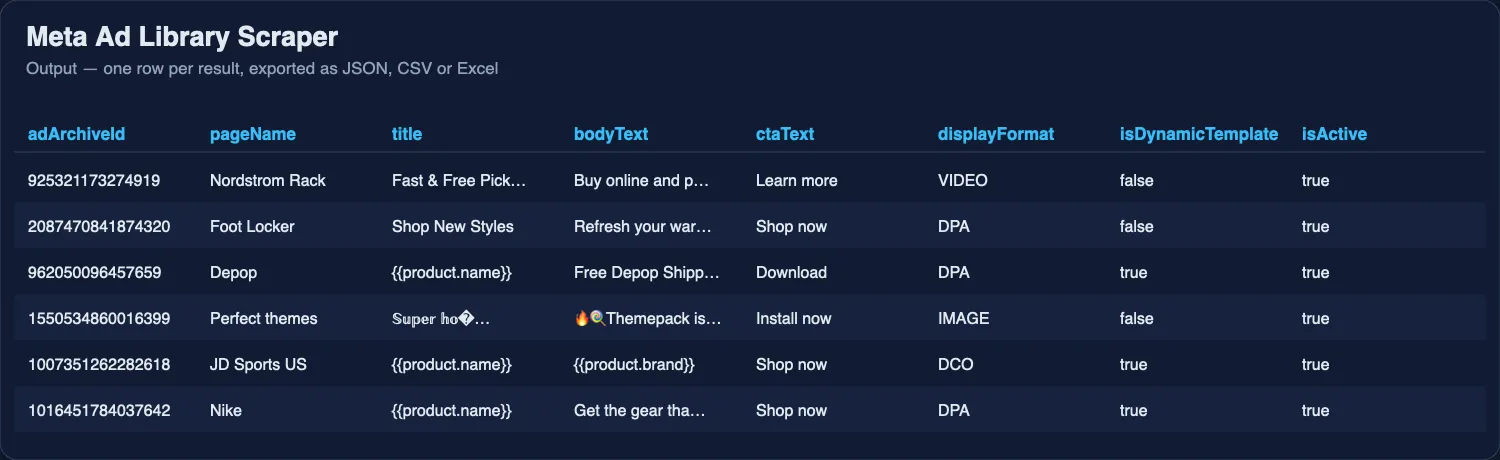The image size is (1500, 460).
Task: Select Nike's isDynamicTemplate true value
Action: click(x=1134, y=411)
